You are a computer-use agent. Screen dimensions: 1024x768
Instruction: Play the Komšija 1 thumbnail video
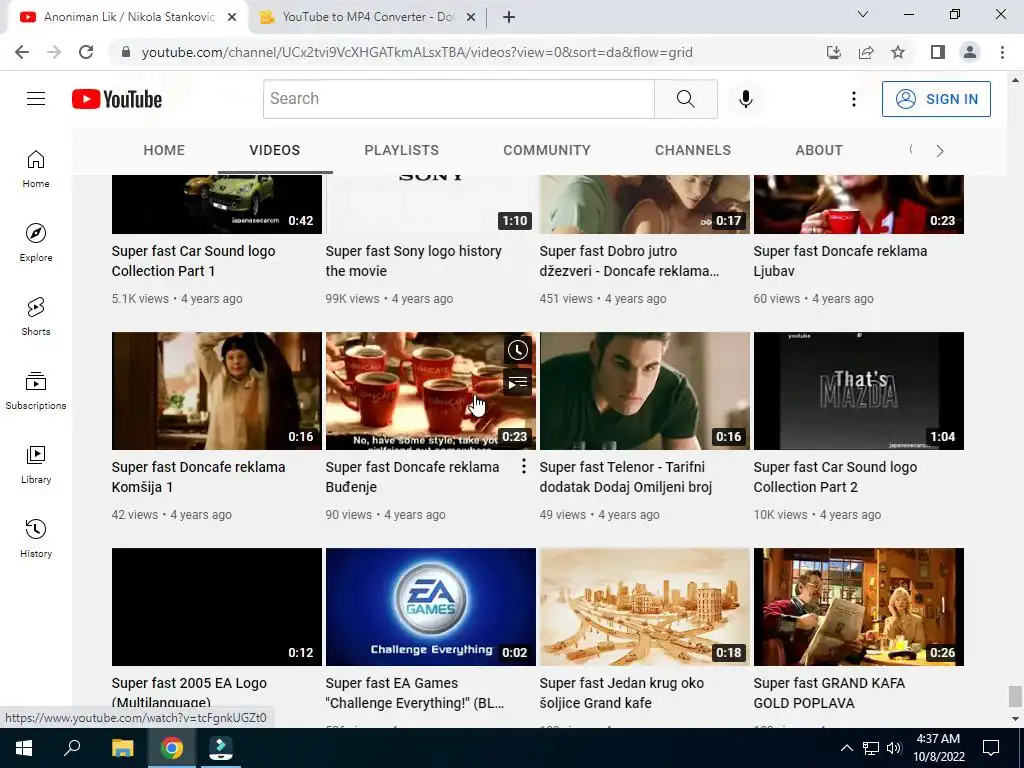point(217,391)
